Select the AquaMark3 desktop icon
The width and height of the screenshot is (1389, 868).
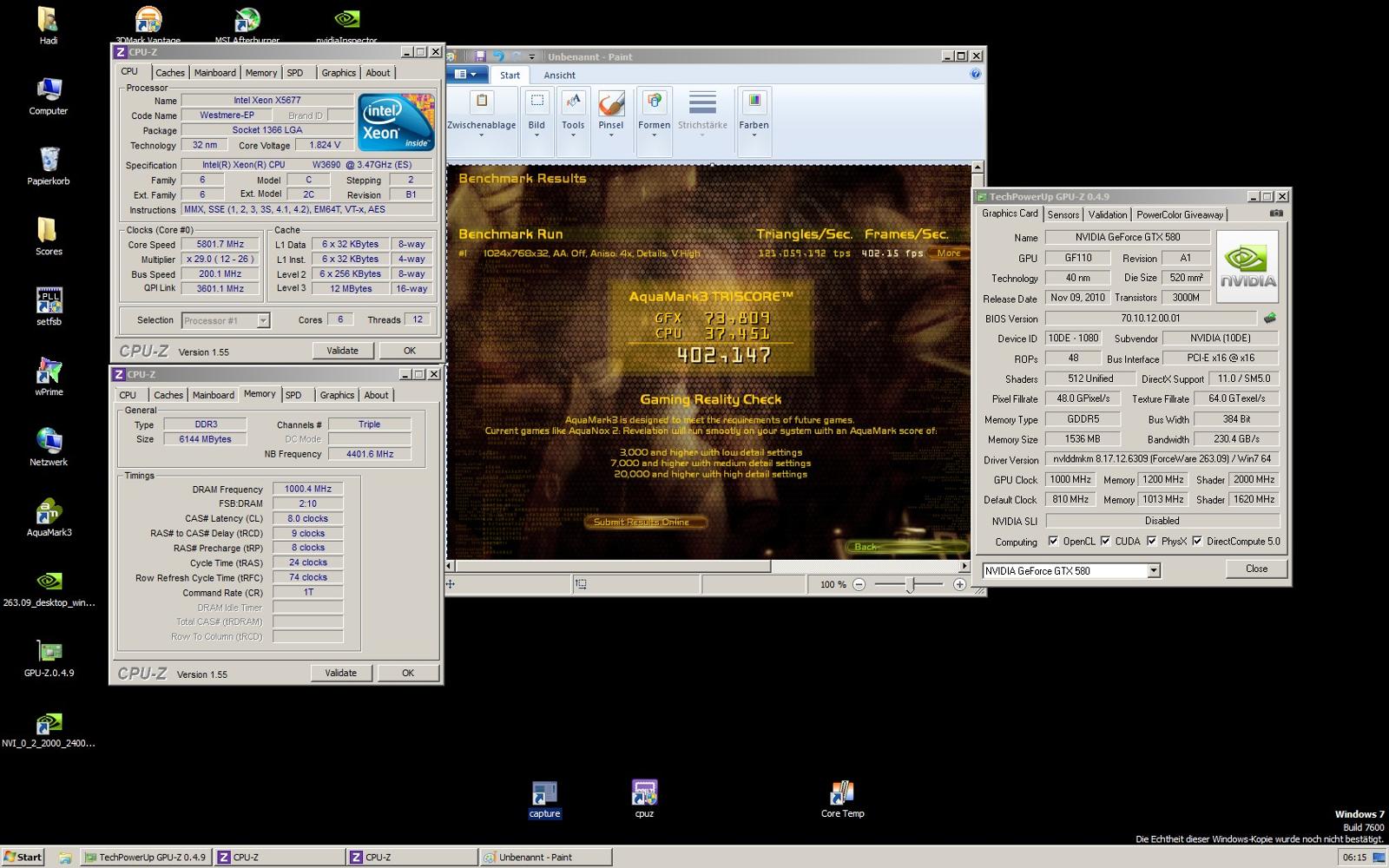[x=49, y=517]
